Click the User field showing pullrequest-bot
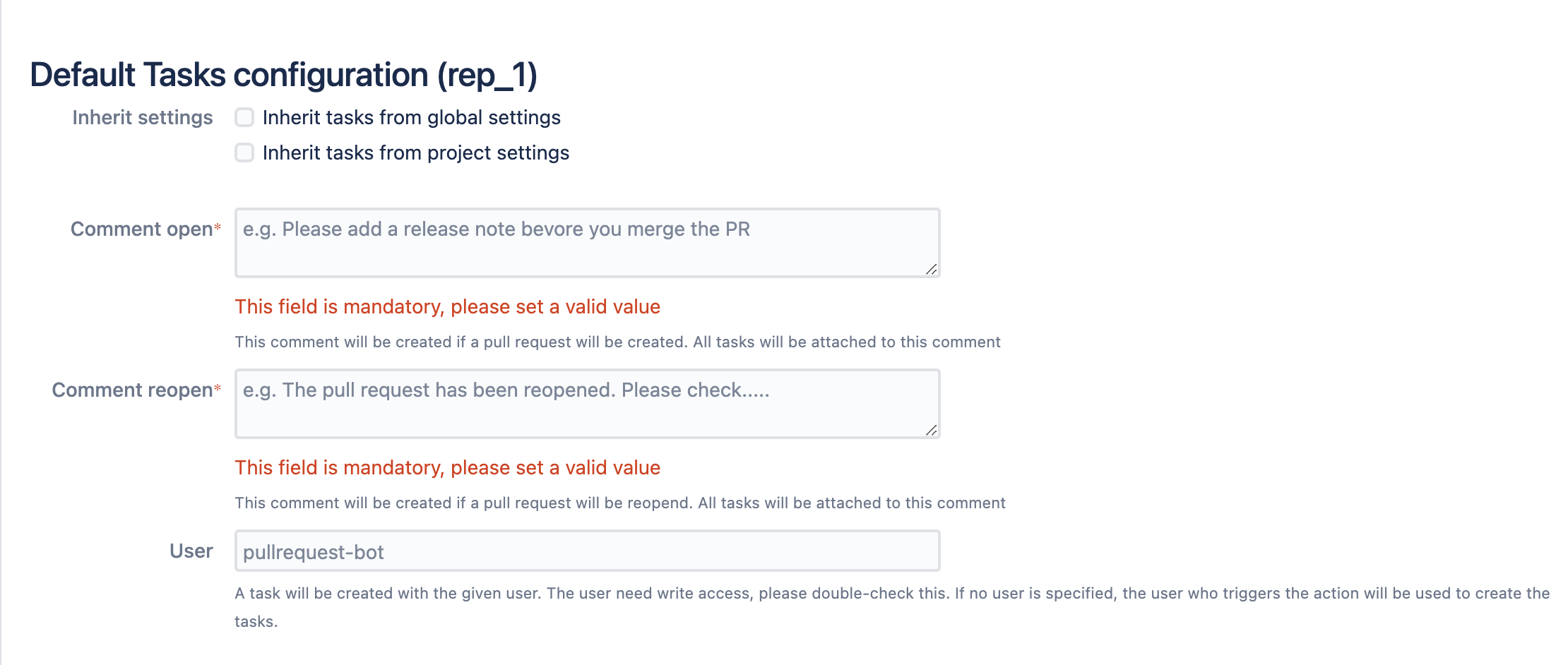This screenshot has width=1568, height=665. [586, 551]
